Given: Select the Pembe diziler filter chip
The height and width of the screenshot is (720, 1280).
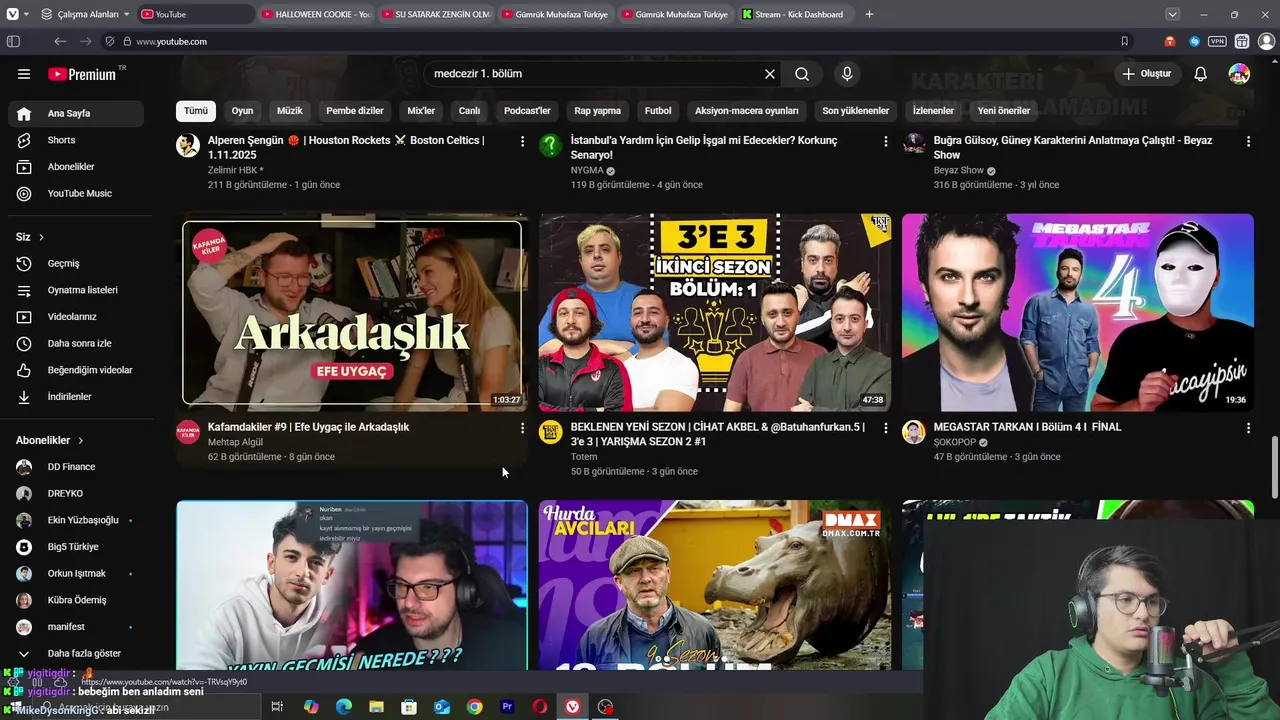Looking at the screenshot, I should click(x=355, y=111).
